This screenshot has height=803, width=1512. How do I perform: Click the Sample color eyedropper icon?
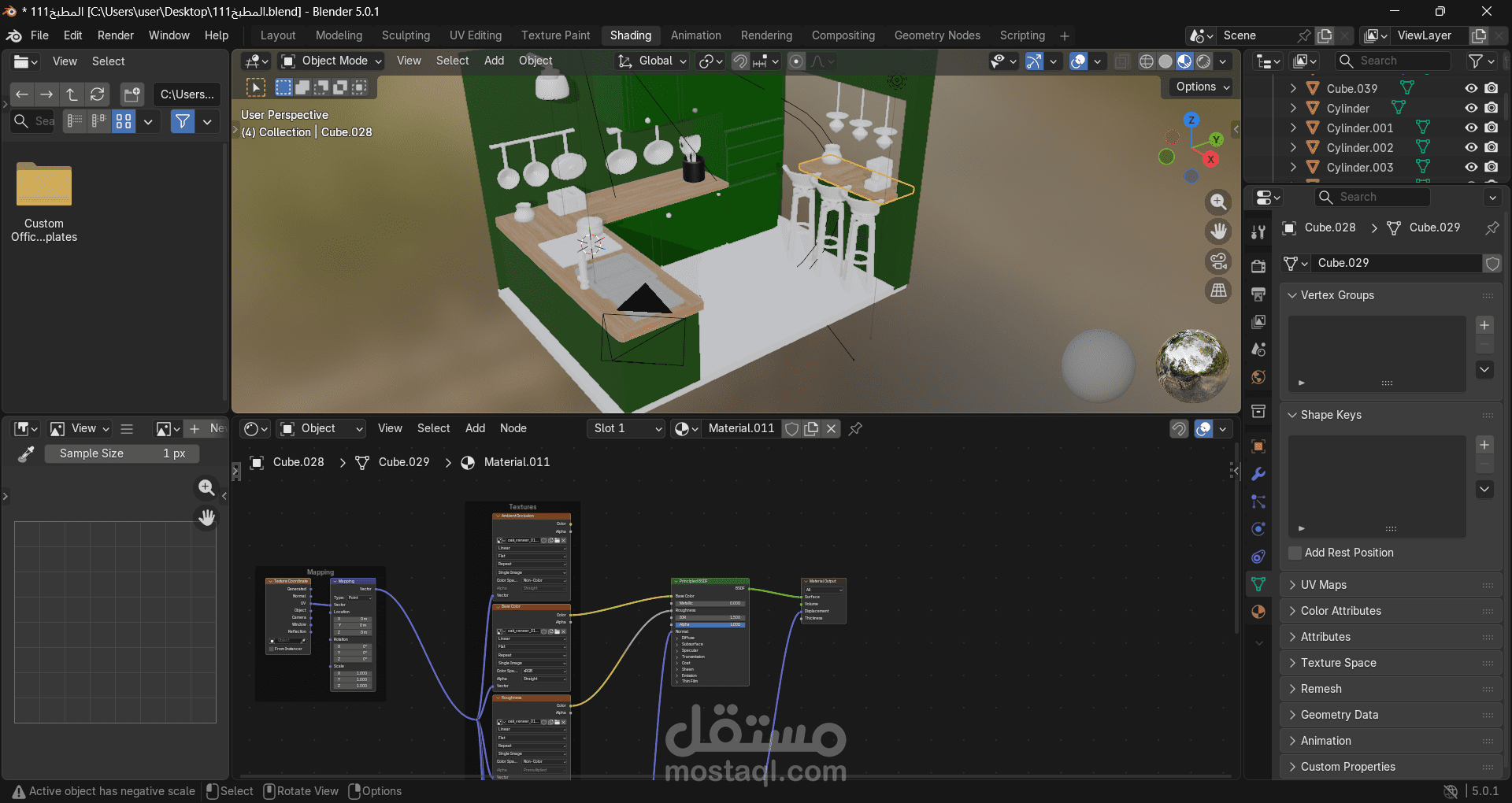26,453
